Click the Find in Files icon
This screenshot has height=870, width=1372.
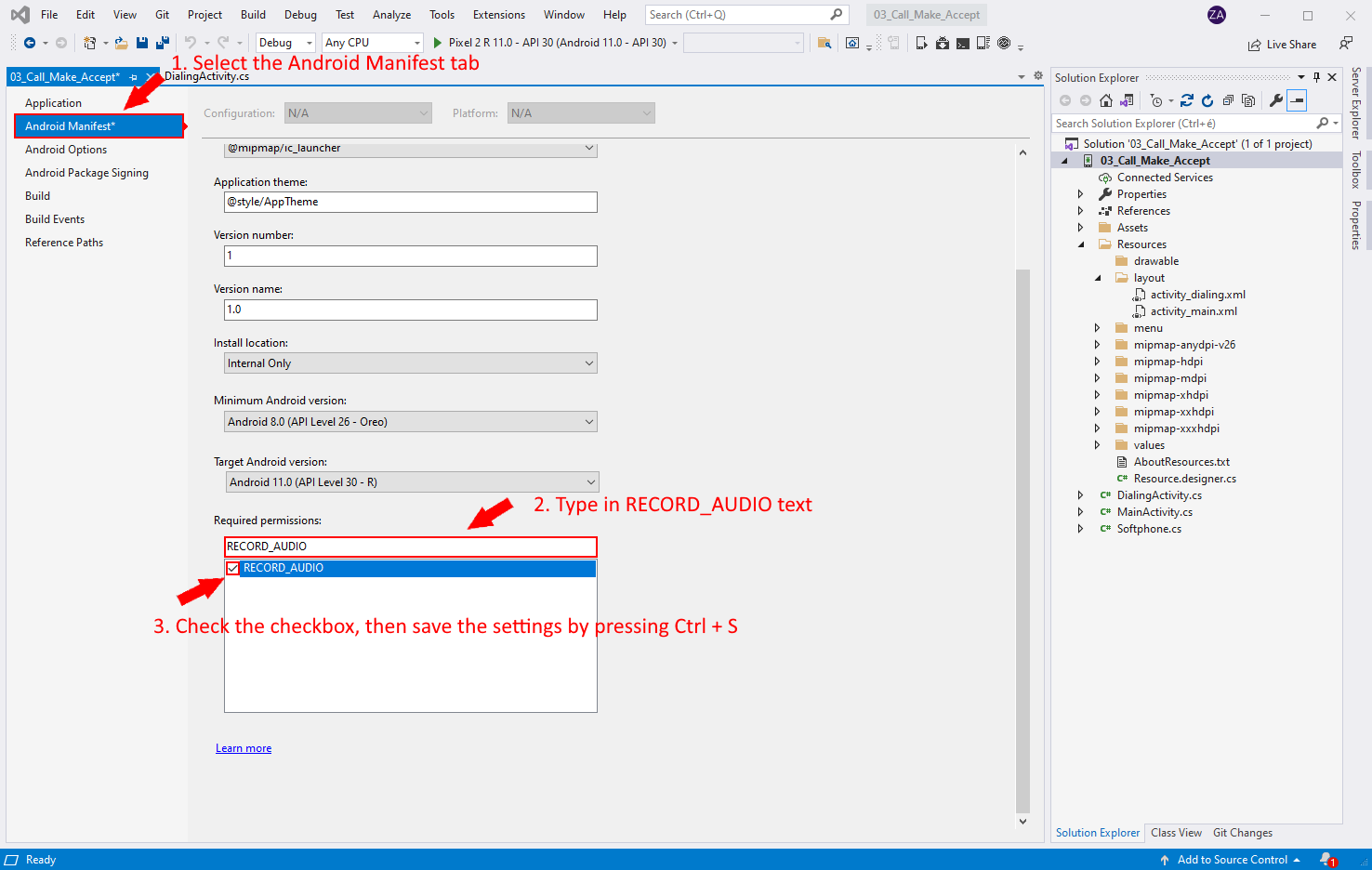(825, 43)
